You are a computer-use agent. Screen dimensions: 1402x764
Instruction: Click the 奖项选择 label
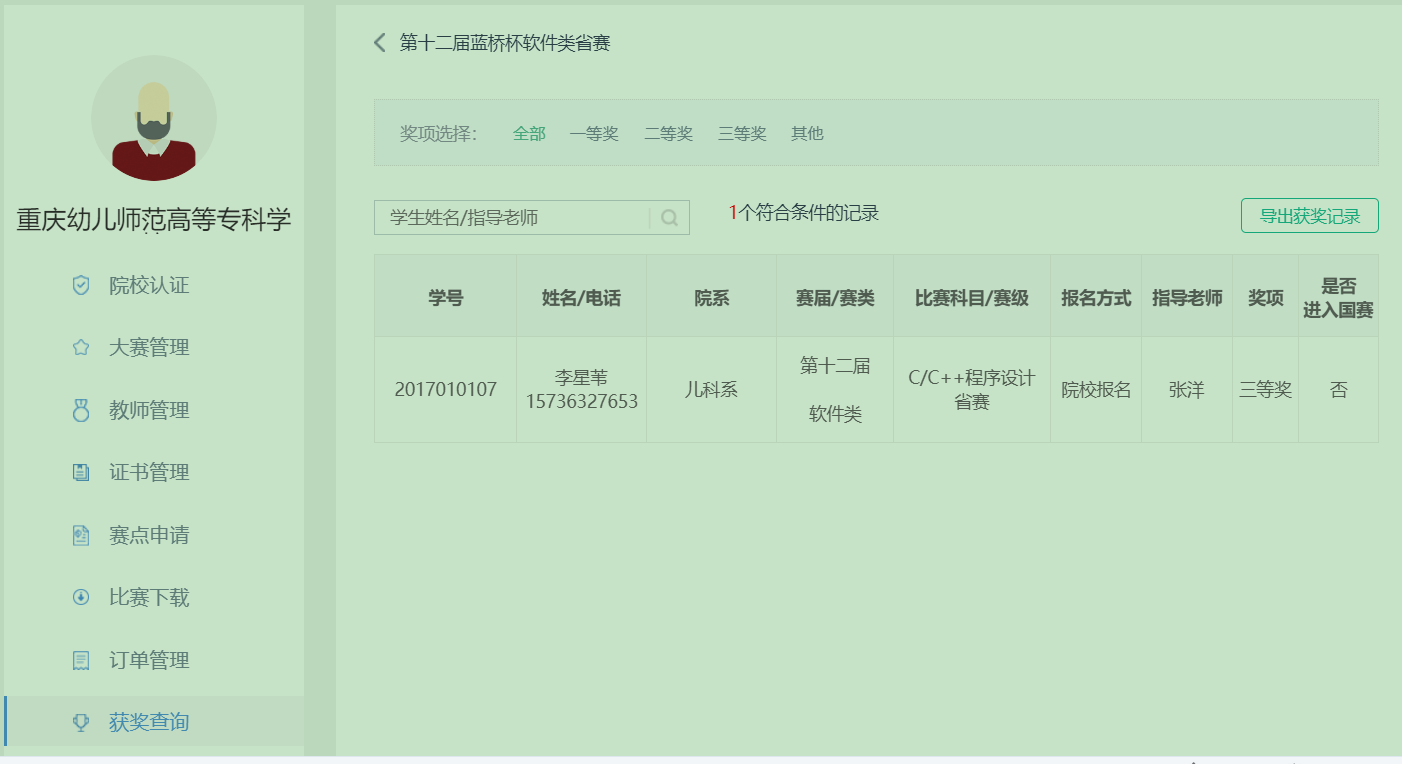(439, 133)
